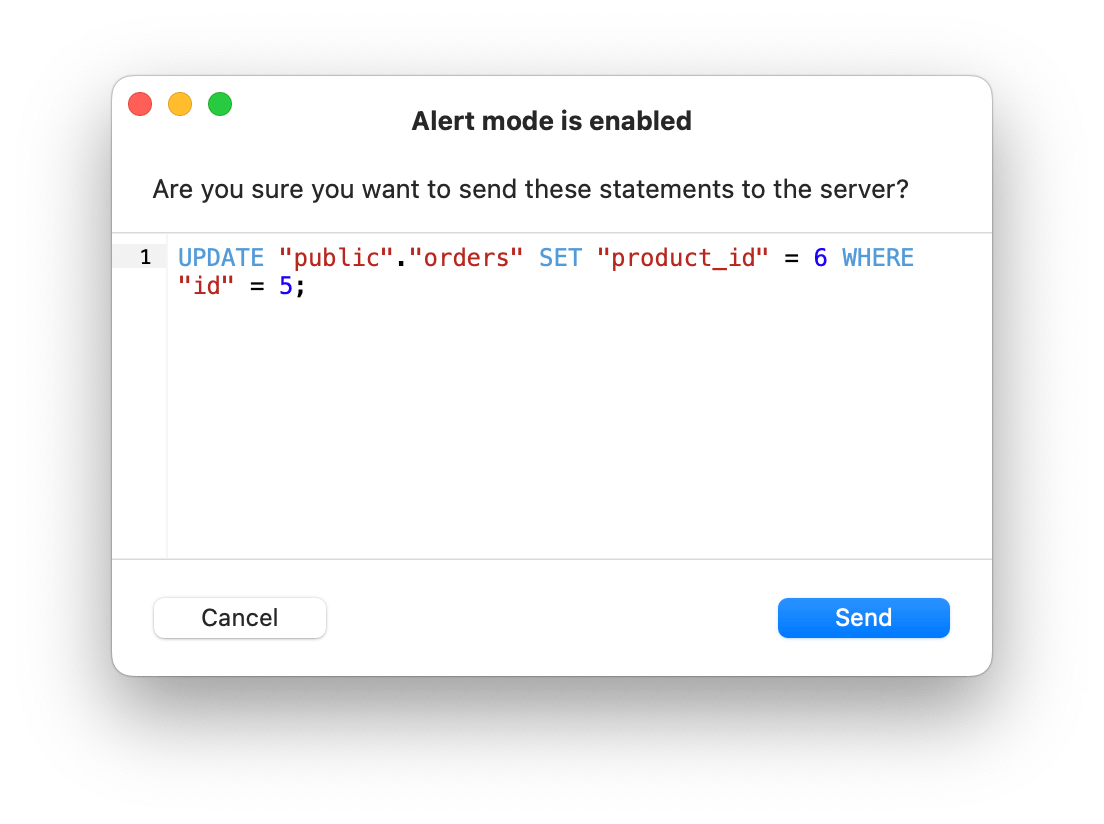Click the semicolon ending the statement
Screen dimensions: 1104x824
point(300,287)
